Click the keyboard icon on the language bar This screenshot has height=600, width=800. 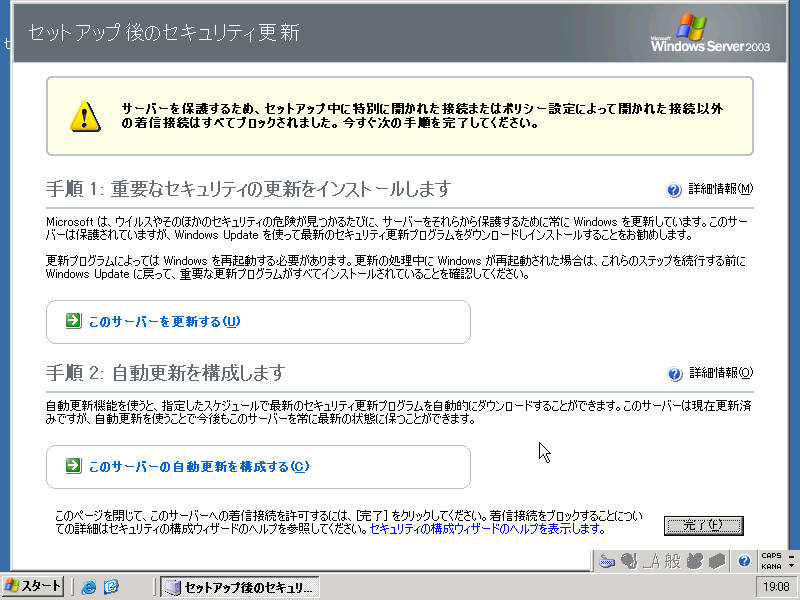(x=606, y=560)
